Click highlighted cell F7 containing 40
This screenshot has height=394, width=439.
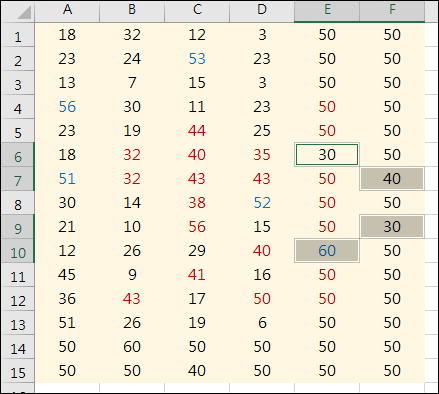tap(392, 179)
